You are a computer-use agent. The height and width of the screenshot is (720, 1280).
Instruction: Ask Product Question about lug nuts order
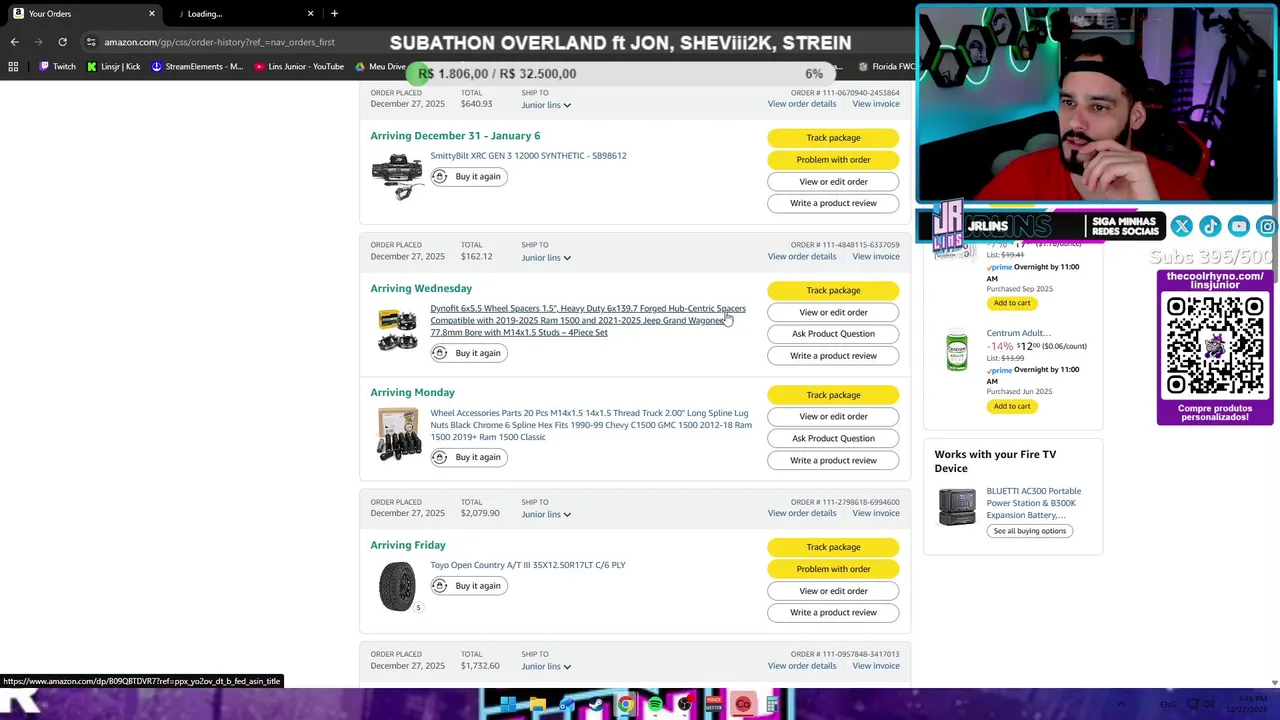point(833,438)
